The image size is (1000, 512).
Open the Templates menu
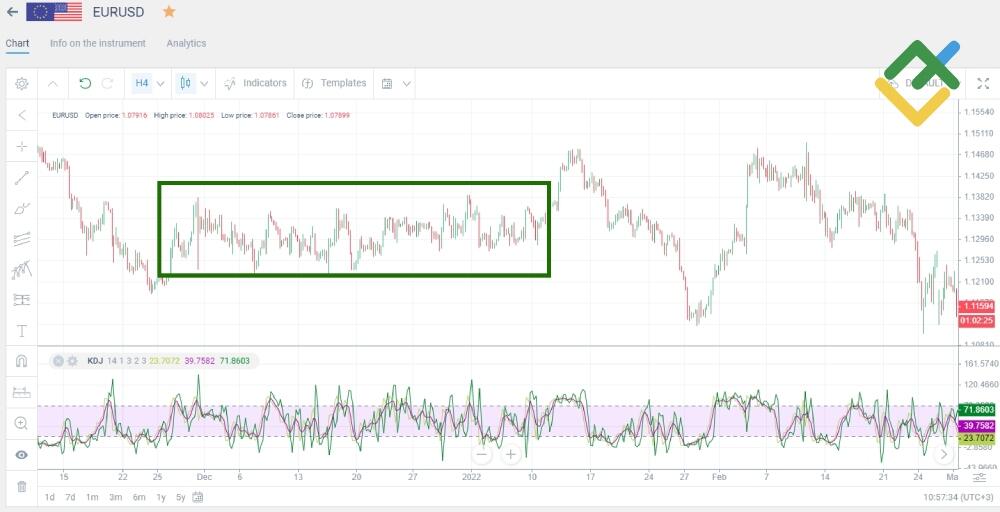(x=334, y=83)
